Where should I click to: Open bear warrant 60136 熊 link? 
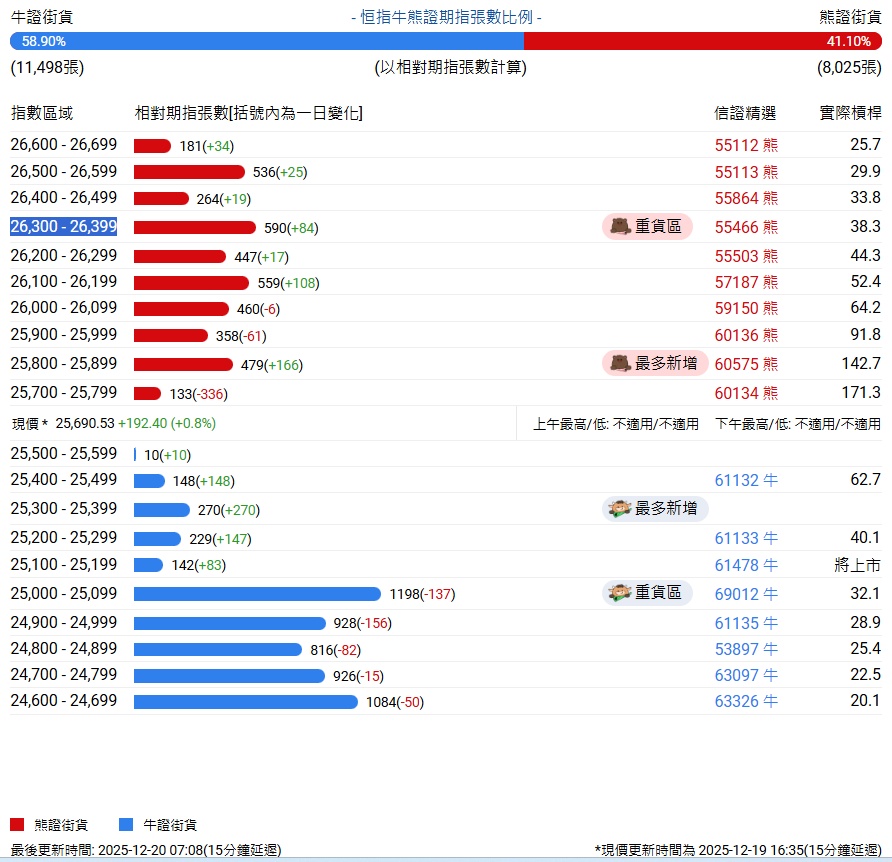pos(746,335)
